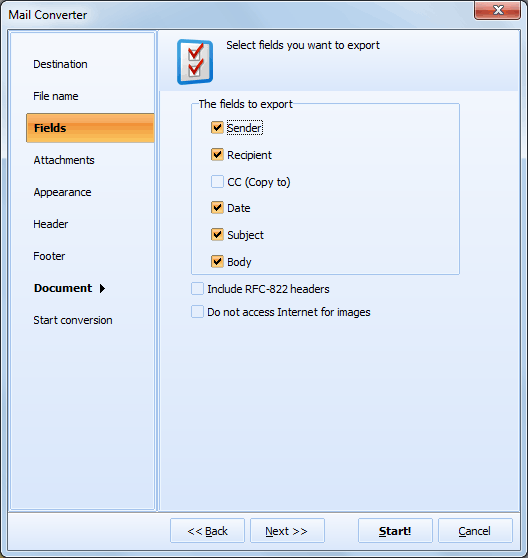Click the checklist icon in the header
Image resolution: width=528 pixels, height=558 pixels.
tap(195, 62)
